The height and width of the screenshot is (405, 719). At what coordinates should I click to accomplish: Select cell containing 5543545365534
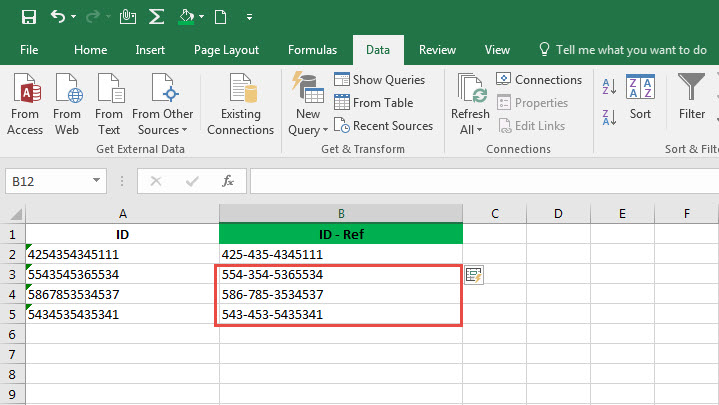coord(122,274)
